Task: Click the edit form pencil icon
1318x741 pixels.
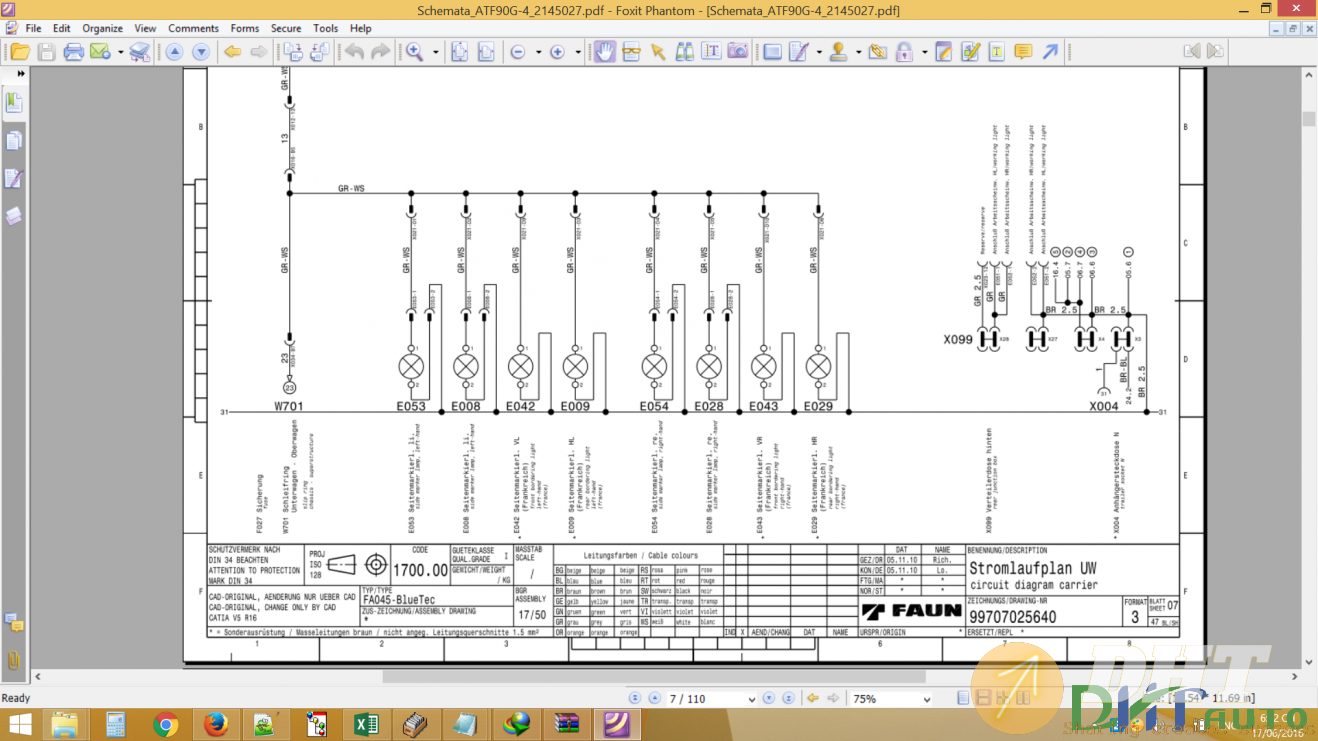Action: click(x=970, y=52)
